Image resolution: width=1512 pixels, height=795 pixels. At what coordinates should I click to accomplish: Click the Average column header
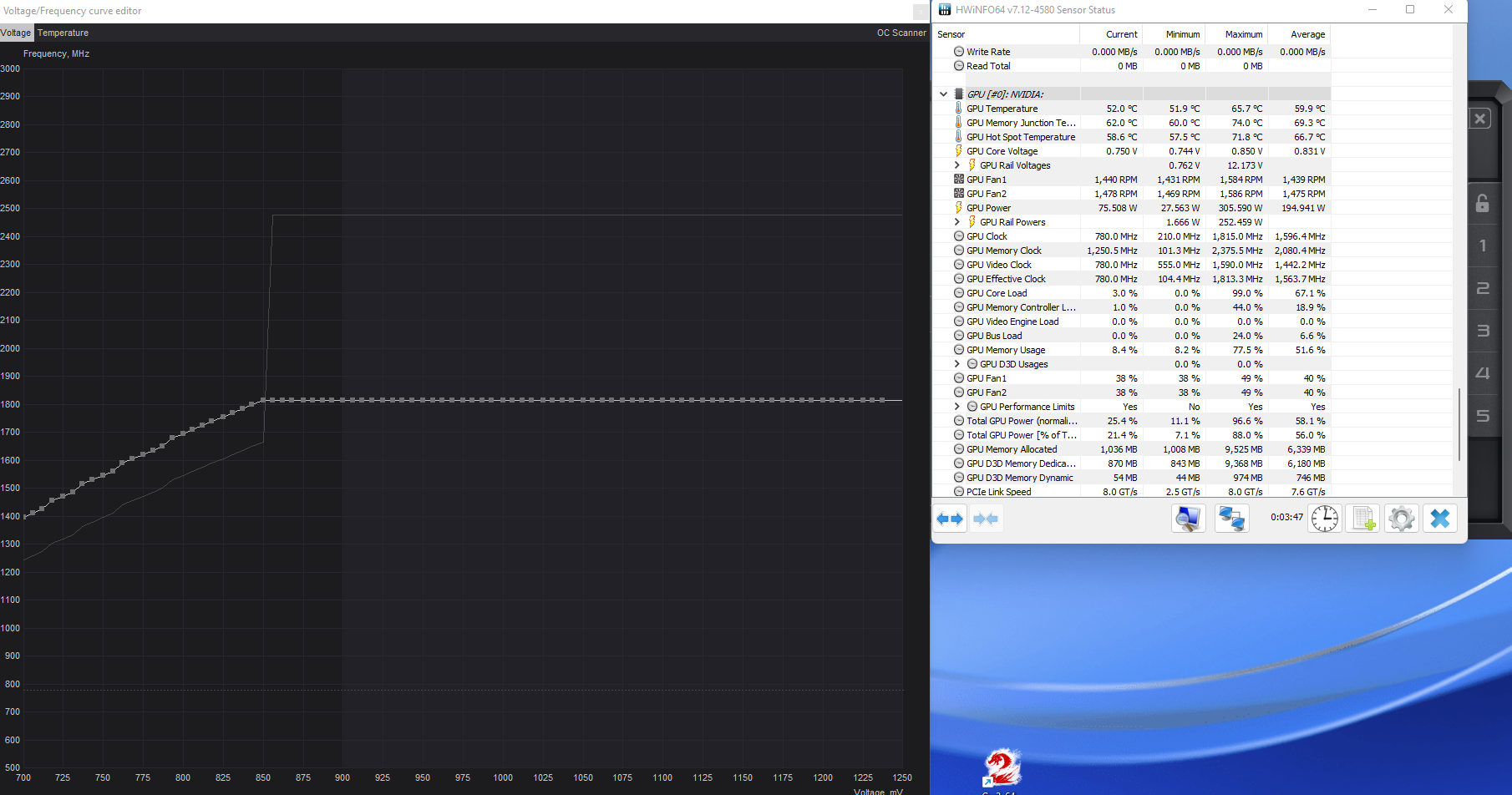click(x=1299, y=34)
